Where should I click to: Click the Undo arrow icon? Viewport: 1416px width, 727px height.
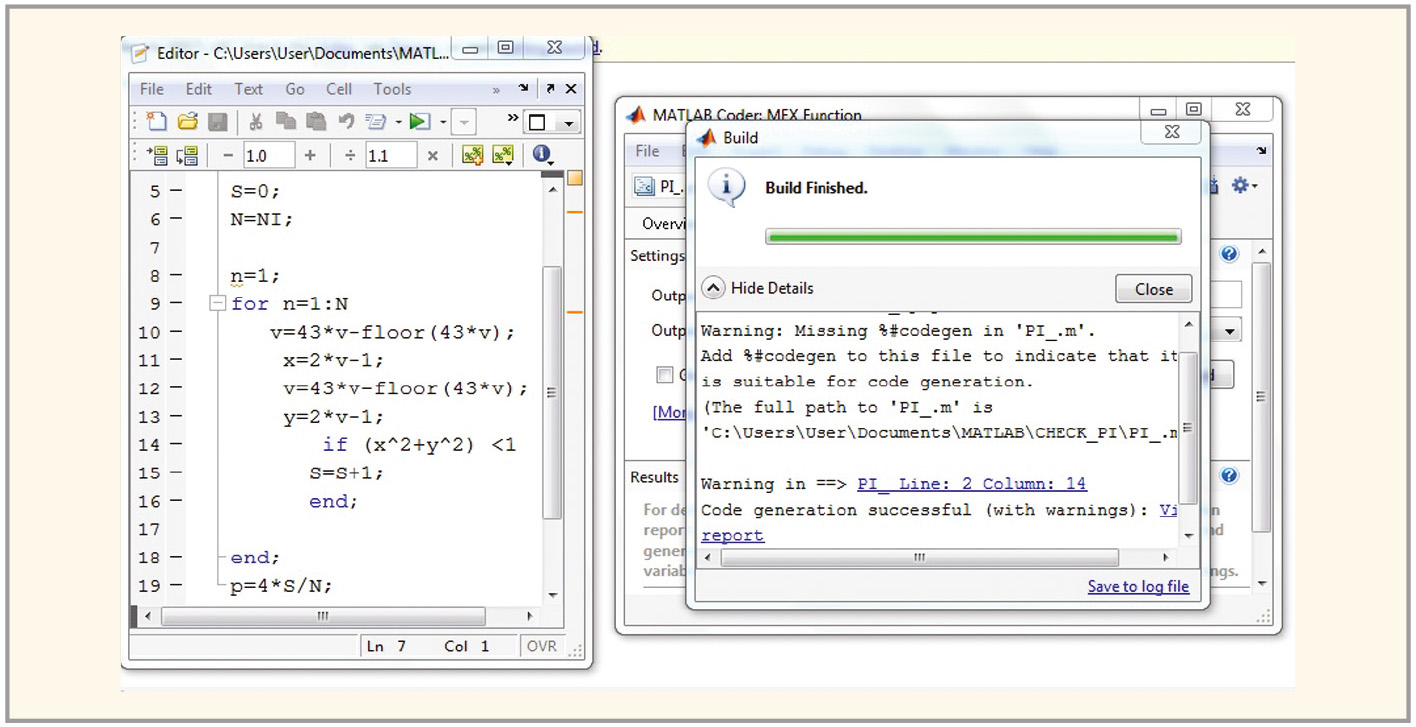[x=346, y=121]
